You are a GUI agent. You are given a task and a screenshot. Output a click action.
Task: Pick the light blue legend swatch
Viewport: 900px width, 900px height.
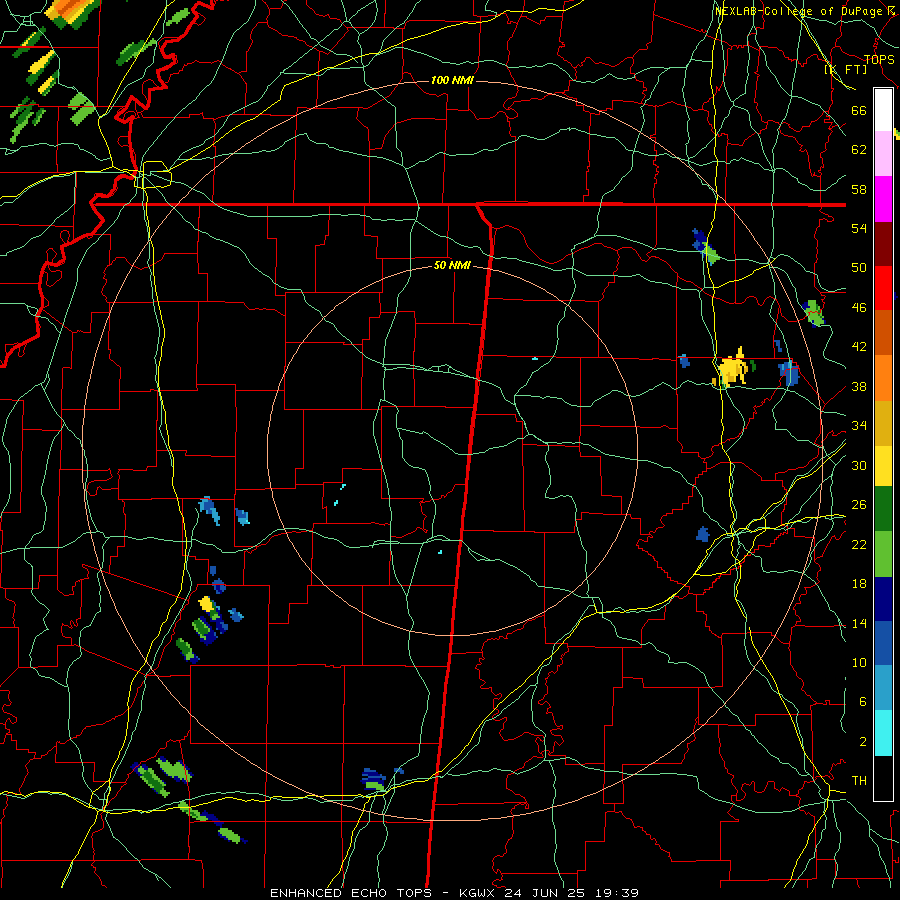(883, 688)
